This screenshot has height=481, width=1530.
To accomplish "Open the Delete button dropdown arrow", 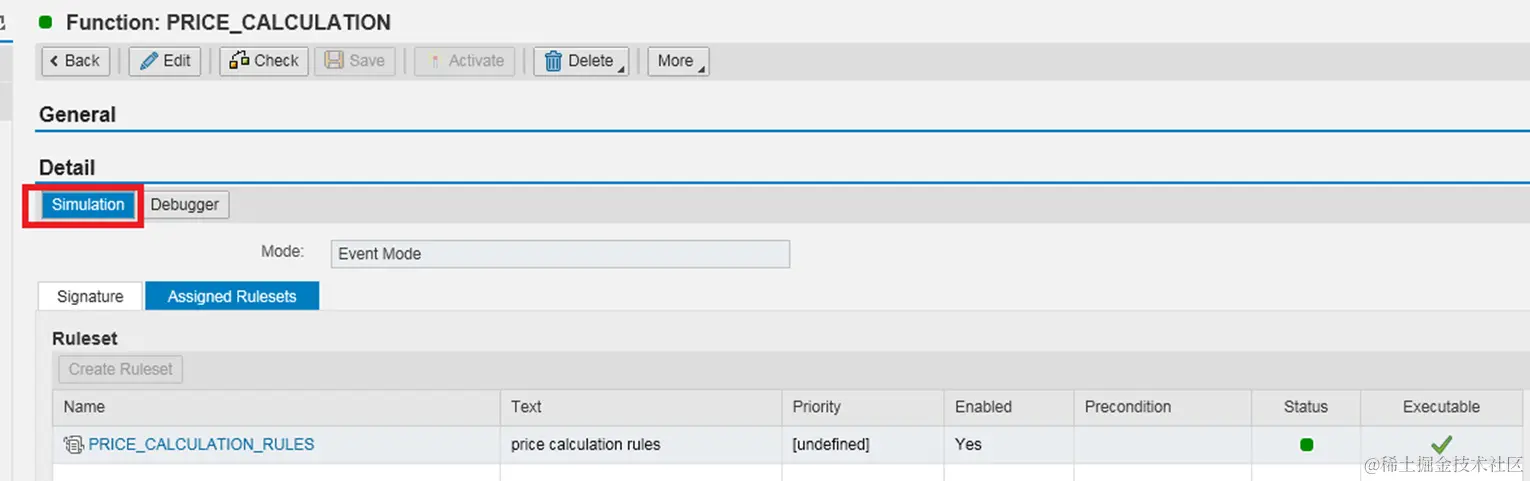I will 621,68.
